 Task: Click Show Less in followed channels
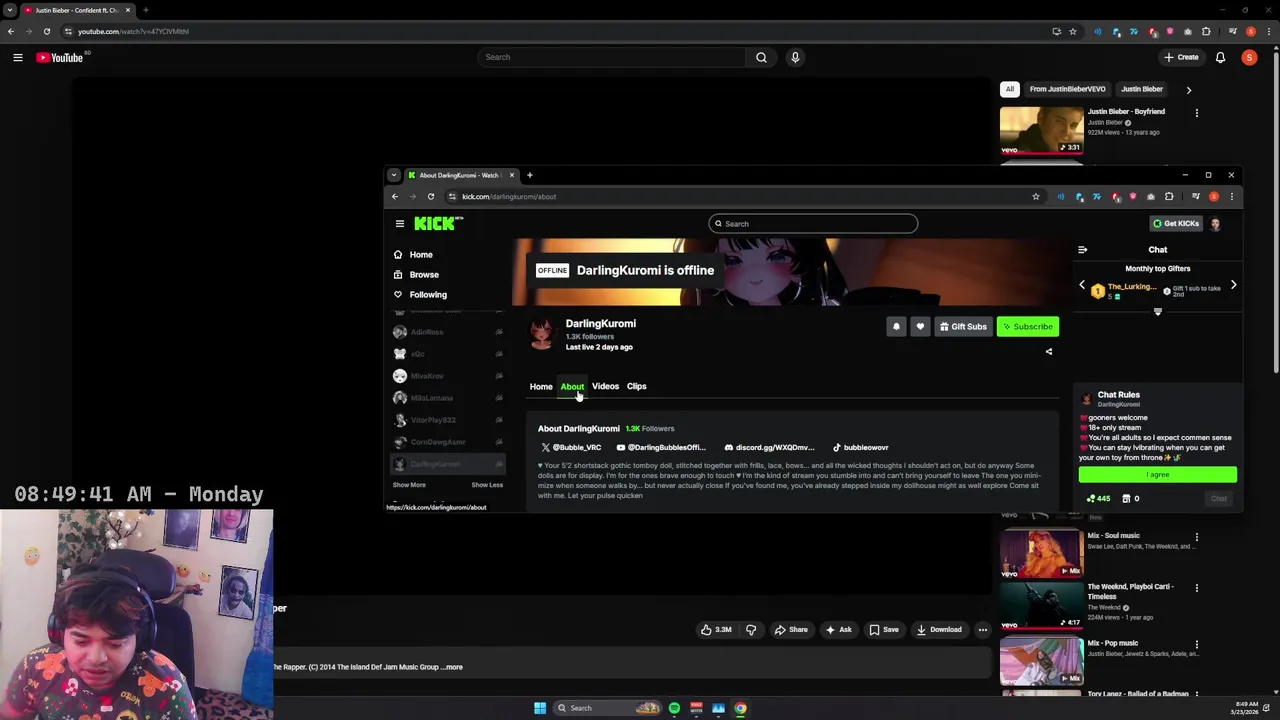[x=487, y=485]
